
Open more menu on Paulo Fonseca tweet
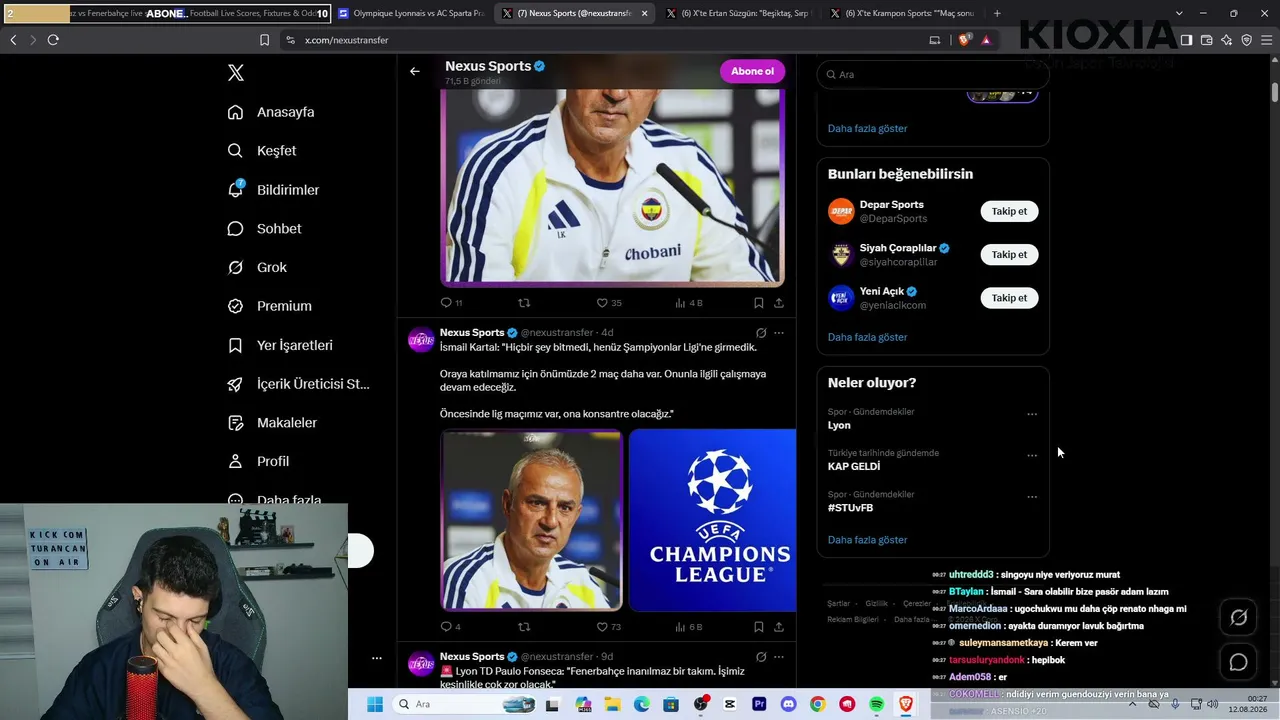coord(779,657)
